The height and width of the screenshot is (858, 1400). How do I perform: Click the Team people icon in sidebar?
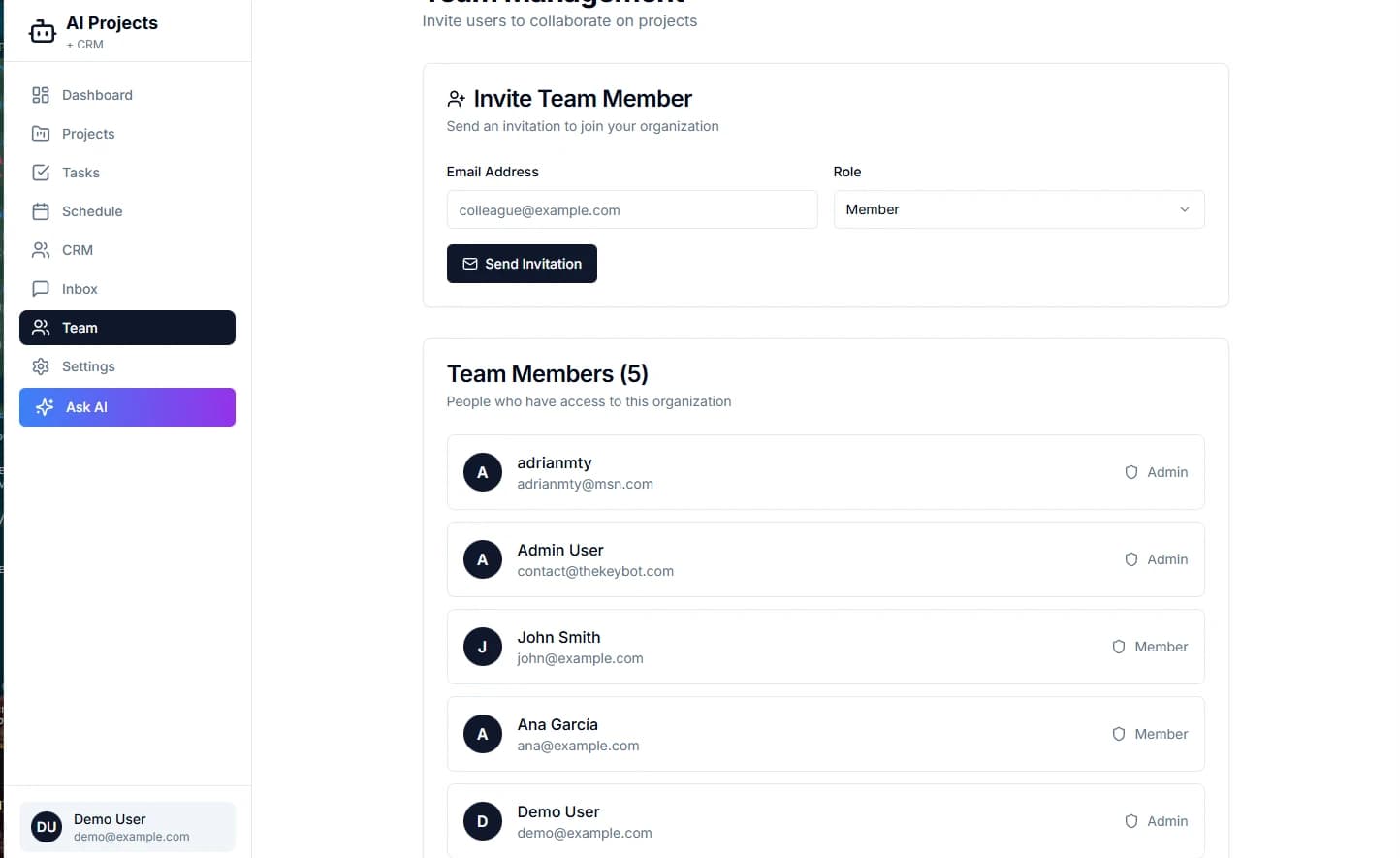coord(41,328)
